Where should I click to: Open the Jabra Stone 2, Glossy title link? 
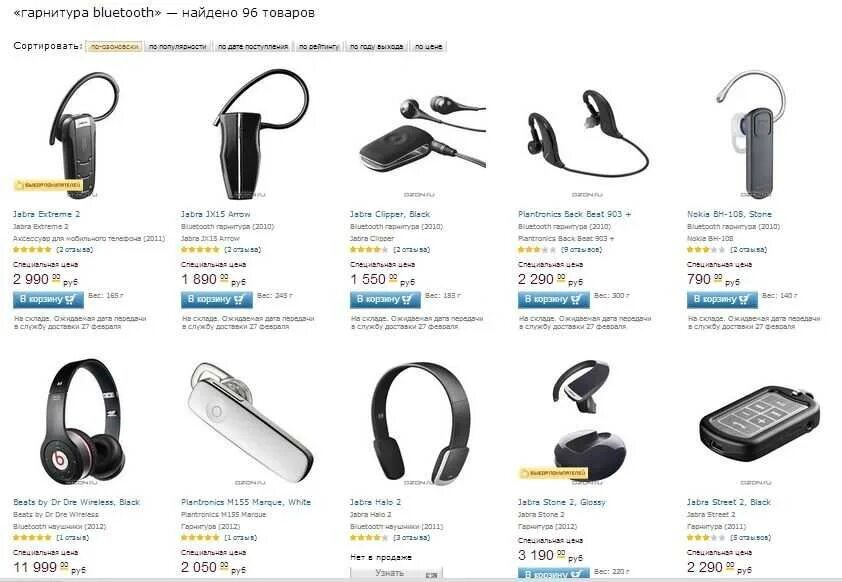pos(561,503)
